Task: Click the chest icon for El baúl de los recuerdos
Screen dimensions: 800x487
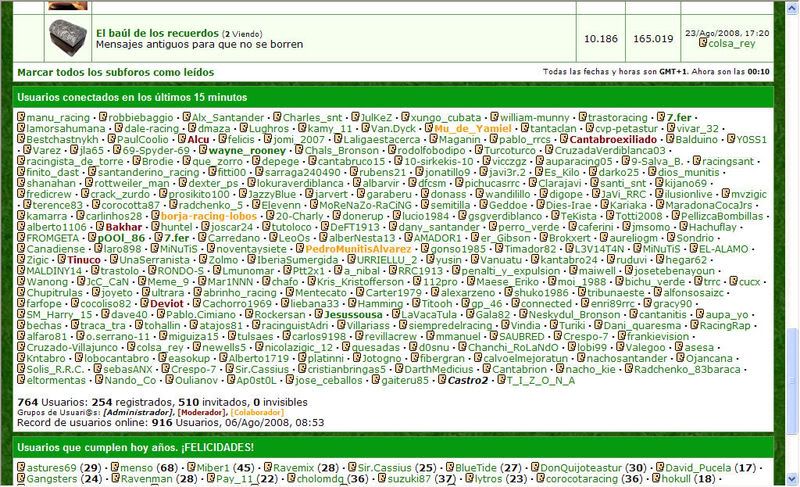Action: [68, 37]
